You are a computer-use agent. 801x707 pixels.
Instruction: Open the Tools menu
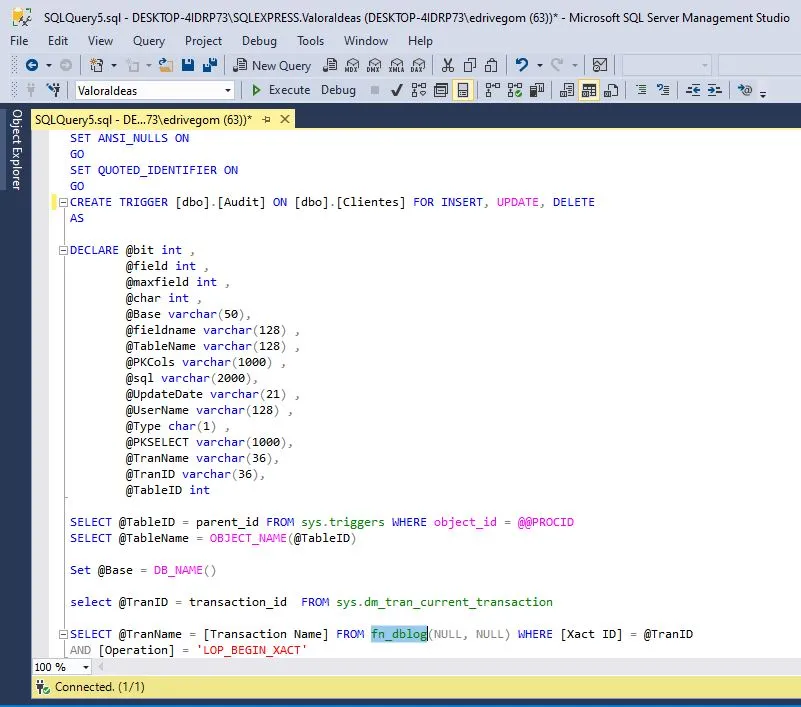click(311, 41)
